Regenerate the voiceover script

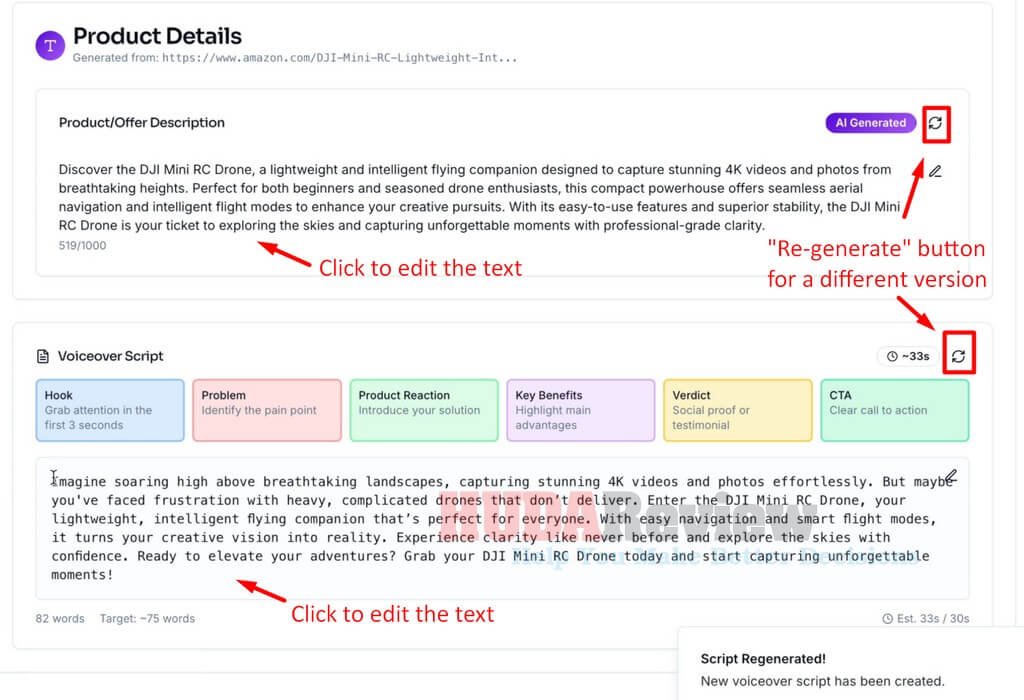[958, 356]
